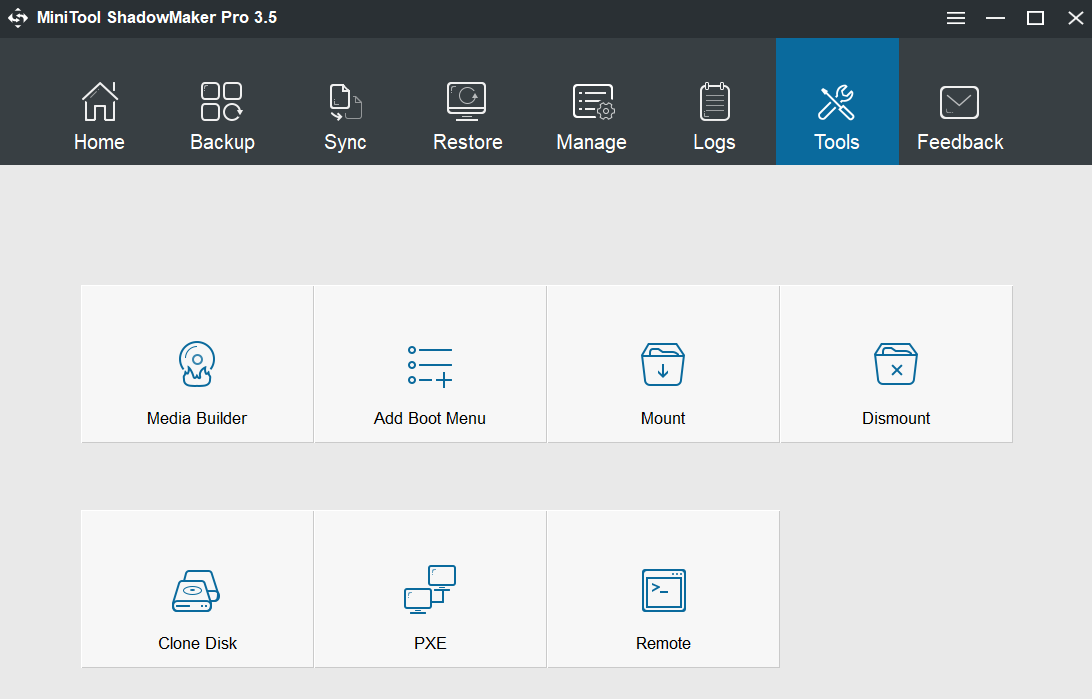
Task: Open the Feedback tab
Action: point(960,102)
